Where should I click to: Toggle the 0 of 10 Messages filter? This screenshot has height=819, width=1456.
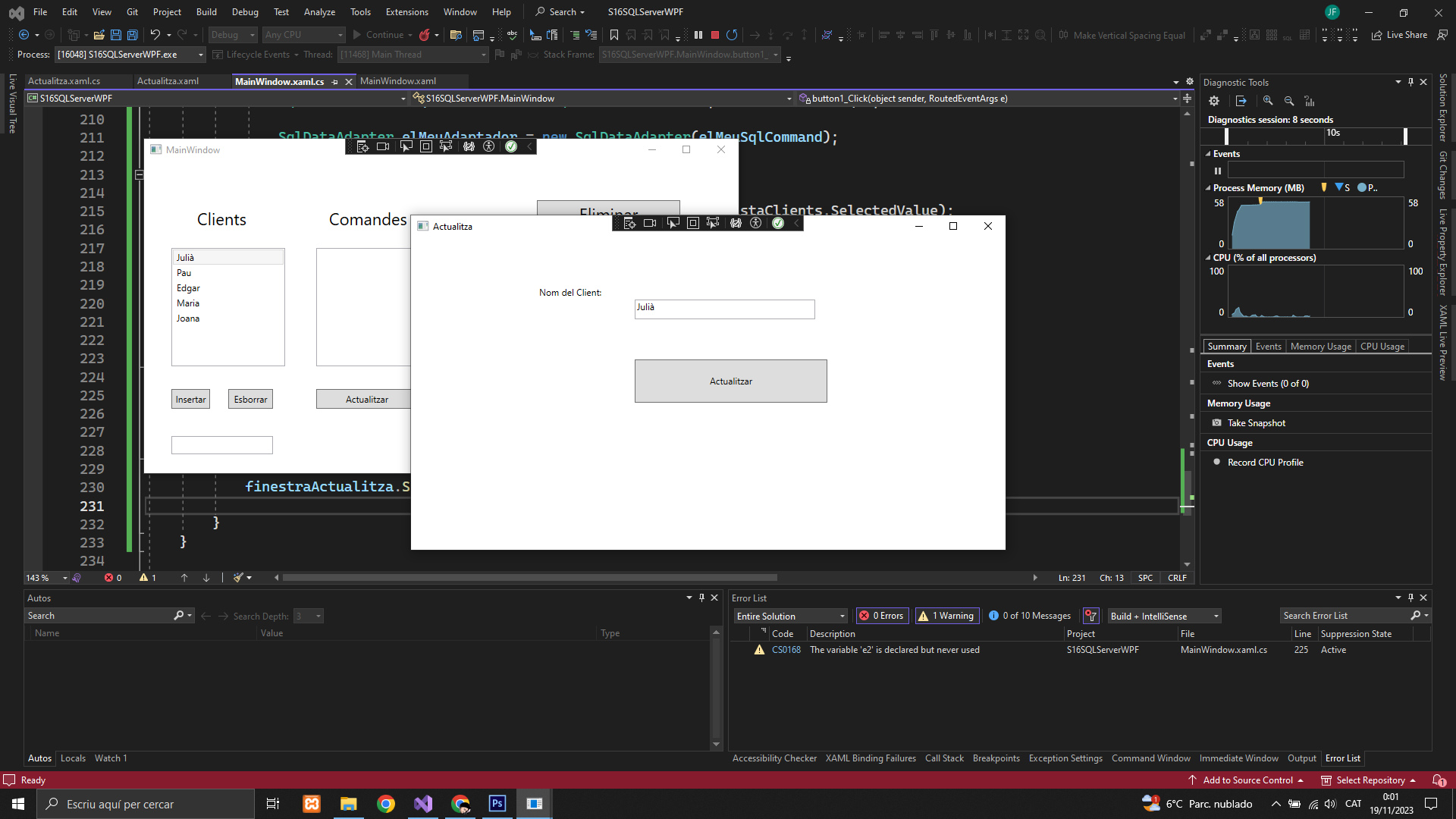coord(1030,616)
